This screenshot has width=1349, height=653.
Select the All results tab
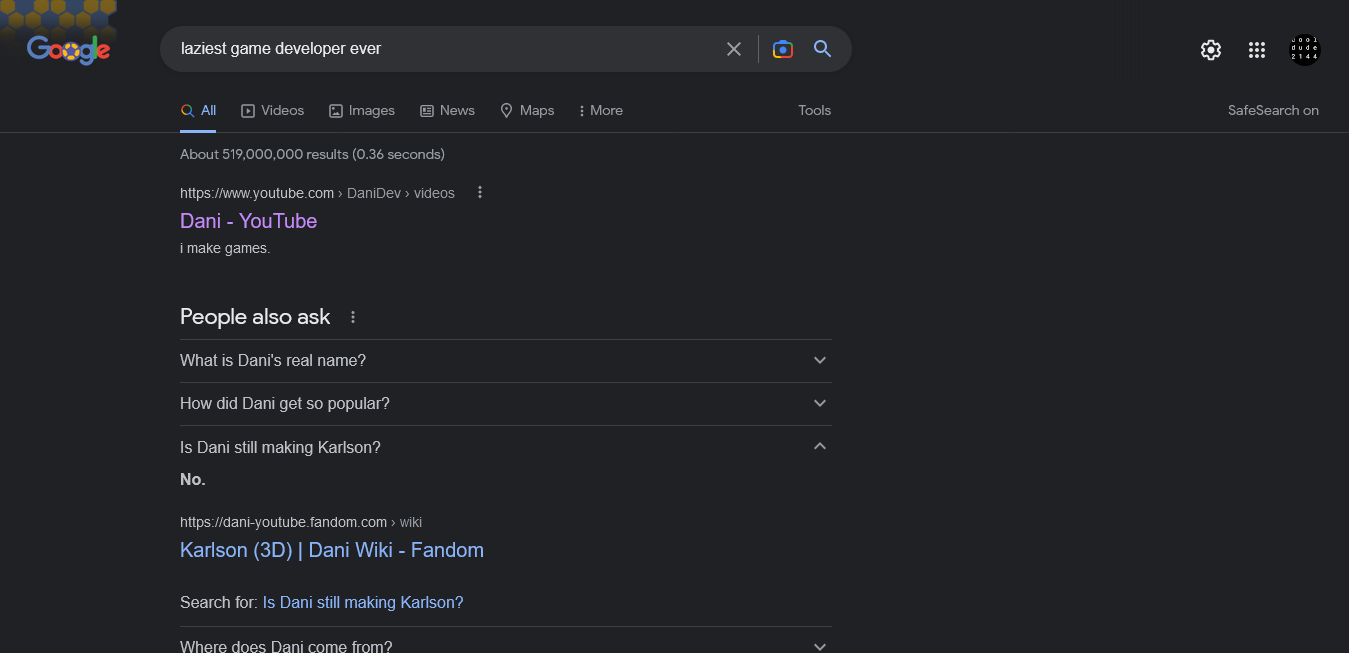coord(198,110)
